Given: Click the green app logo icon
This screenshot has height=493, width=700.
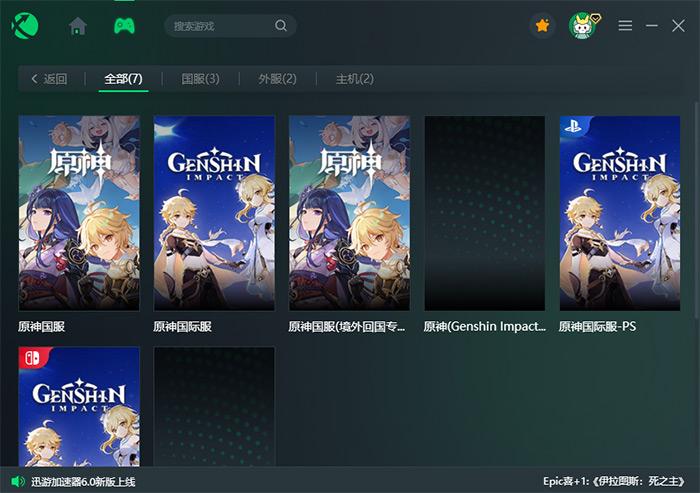Looking at the screenshot, I should [x=25, y=26].
